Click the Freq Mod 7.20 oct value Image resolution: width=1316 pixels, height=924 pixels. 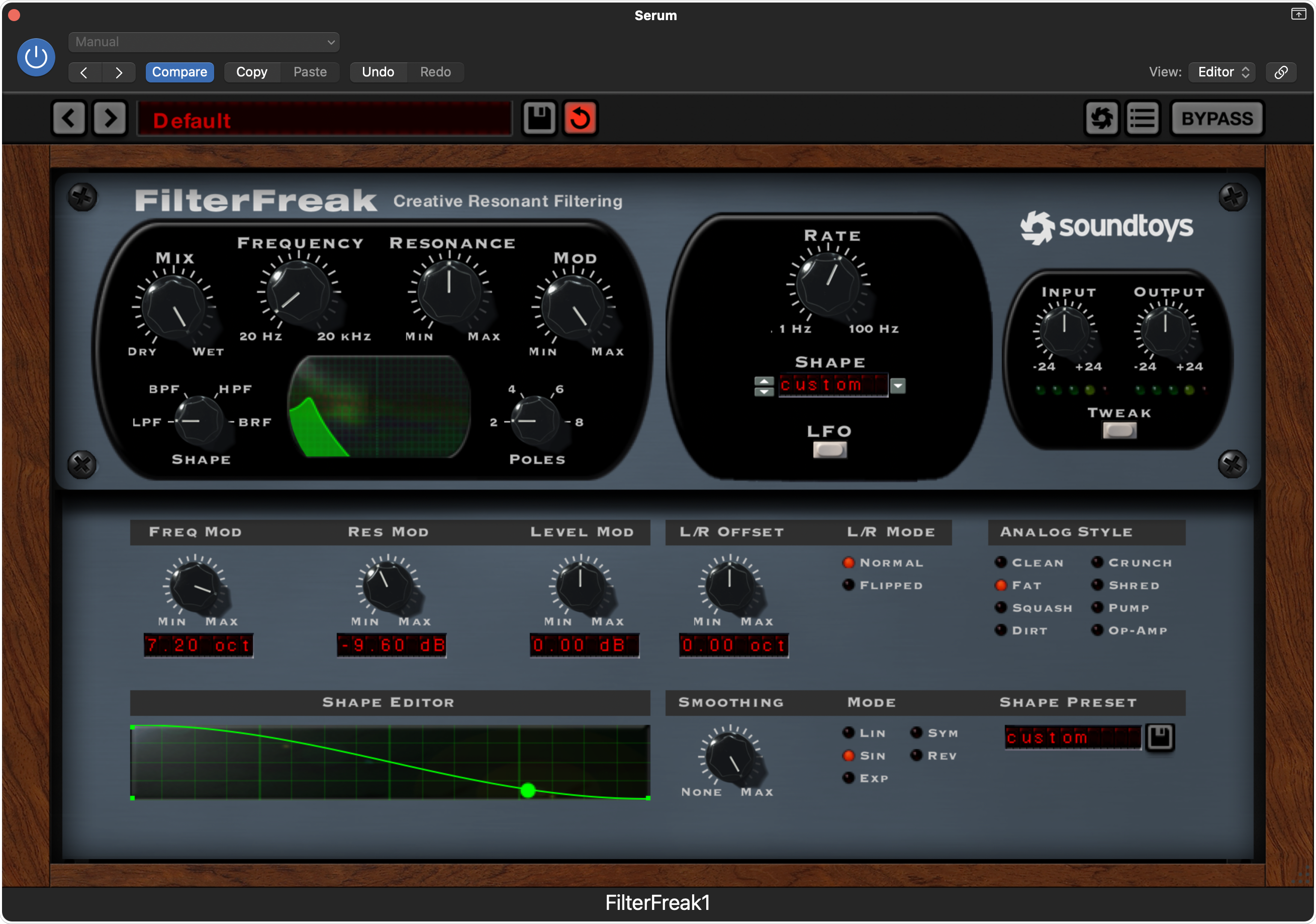(199, 645)
